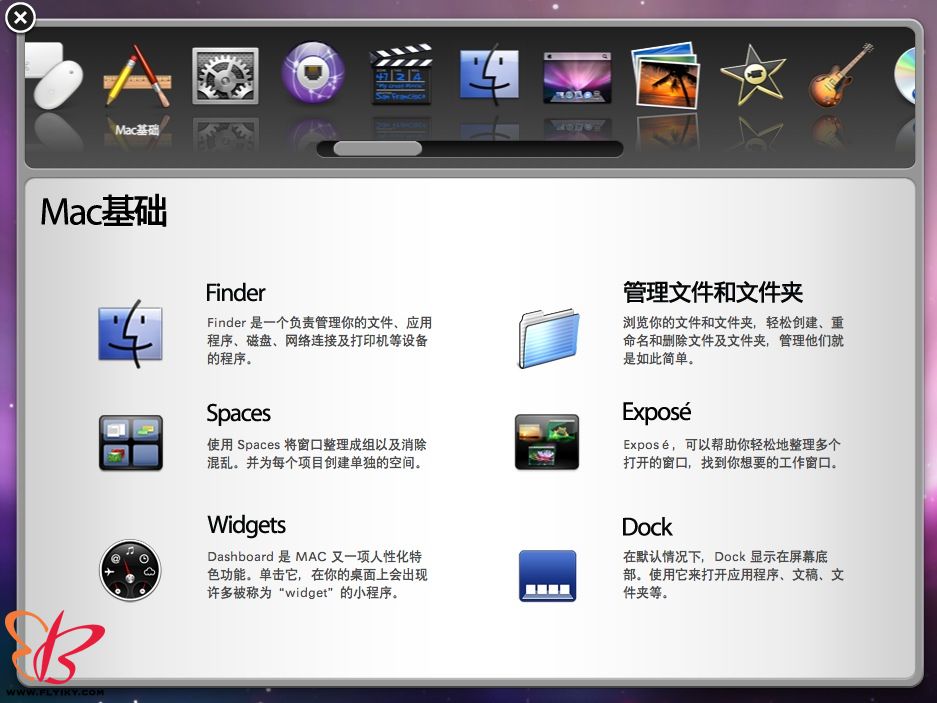Click the description starting '在默认情况下，Dock'
Viewport: 937px width, 703px height.
(x=733, y=574)
